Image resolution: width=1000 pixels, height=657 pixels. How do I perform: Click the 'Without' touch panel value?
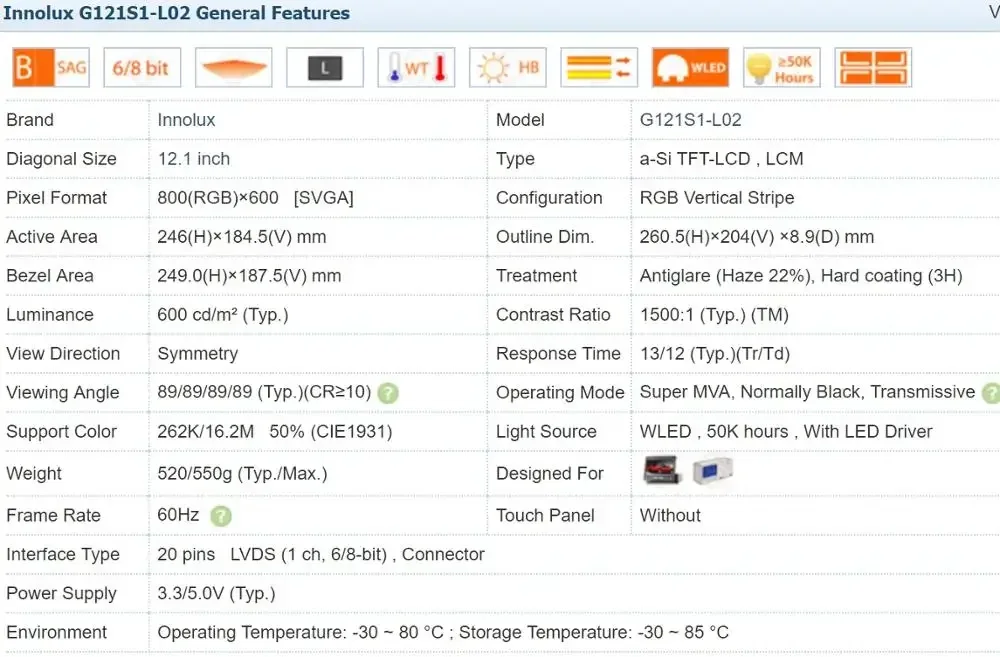(670, 515)
